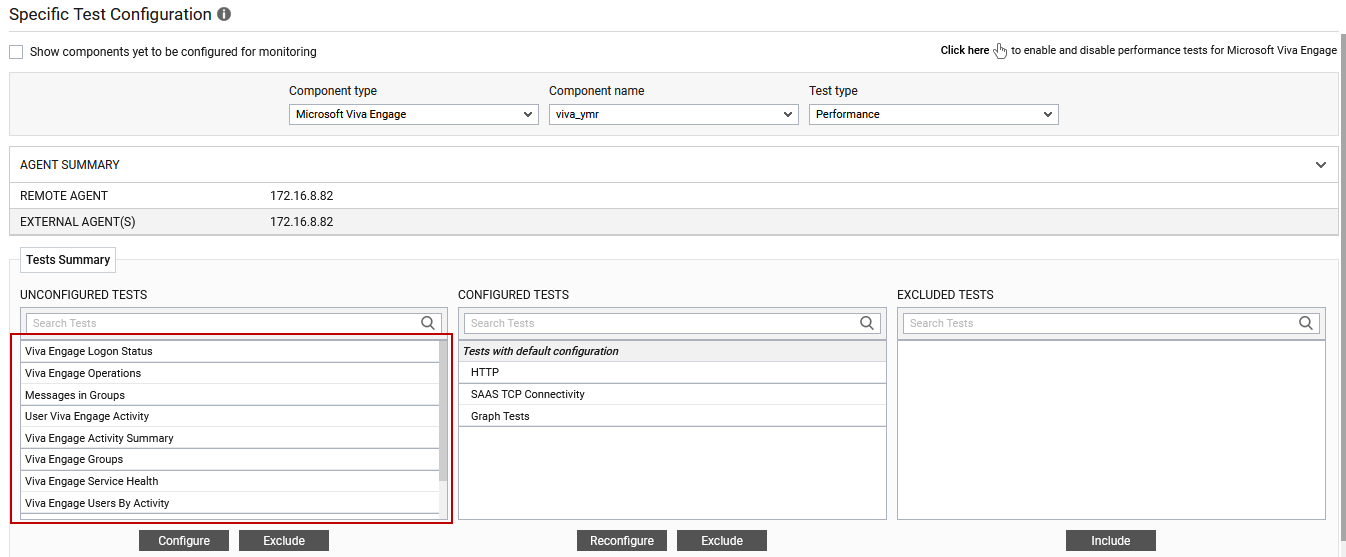Open the Component name dropdown
1346x557 pixels.
pyautogui.click(x=674, y=114)
